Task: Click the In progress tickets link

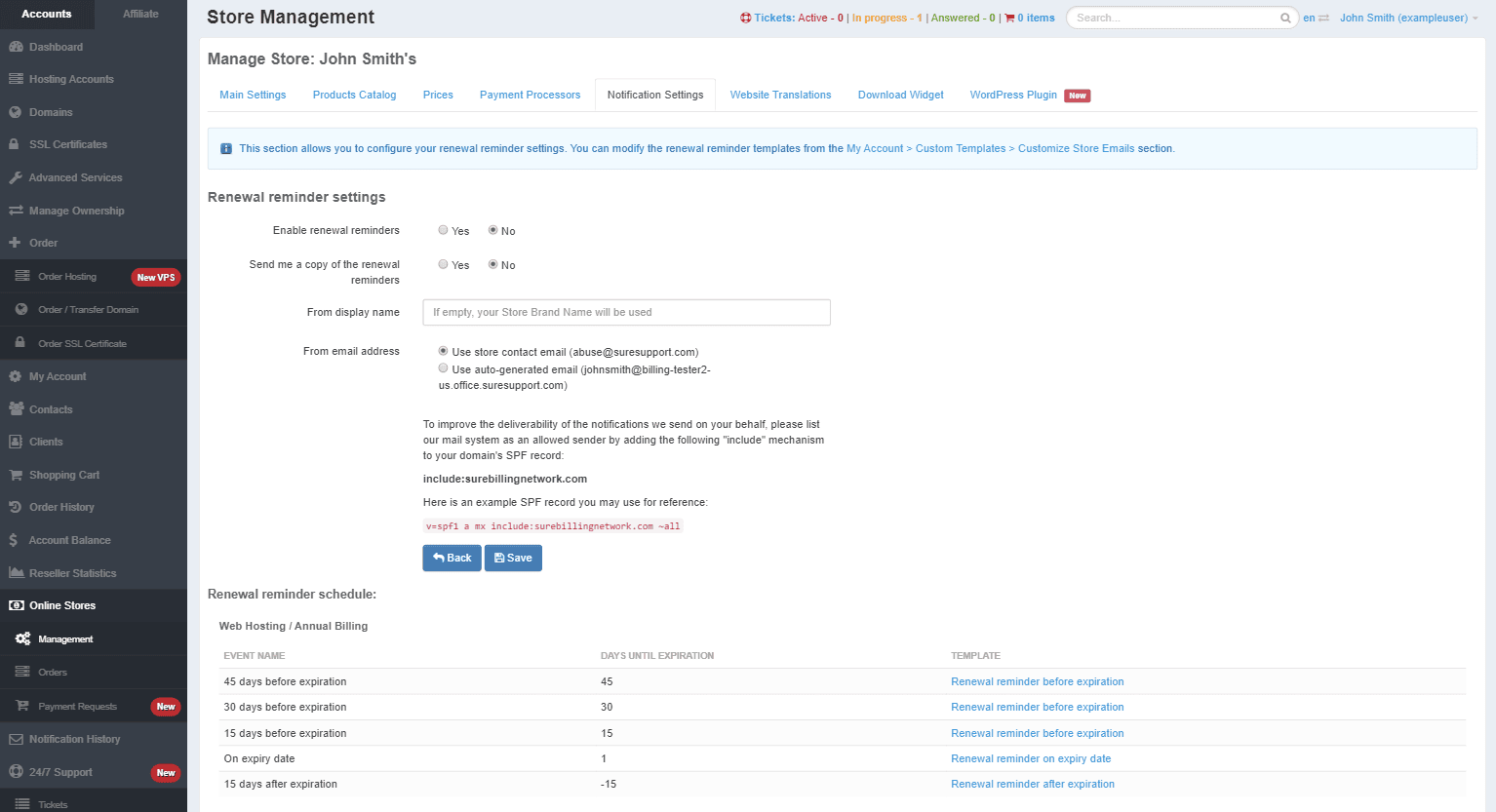Action: [886, 18]
